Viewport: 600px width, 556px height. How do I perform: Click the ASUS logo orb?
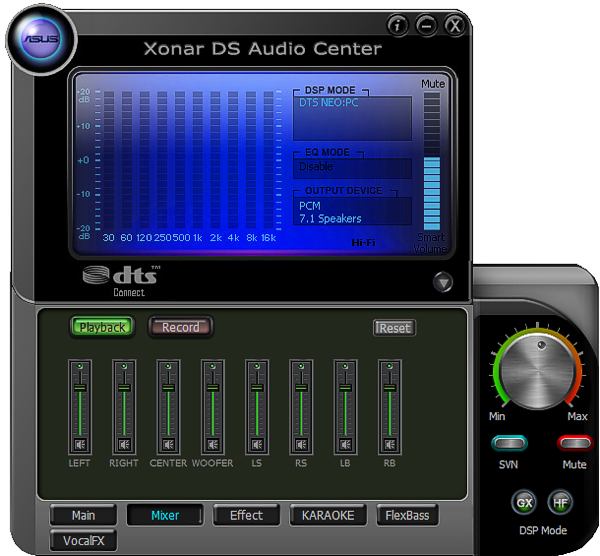click(41, 39)
